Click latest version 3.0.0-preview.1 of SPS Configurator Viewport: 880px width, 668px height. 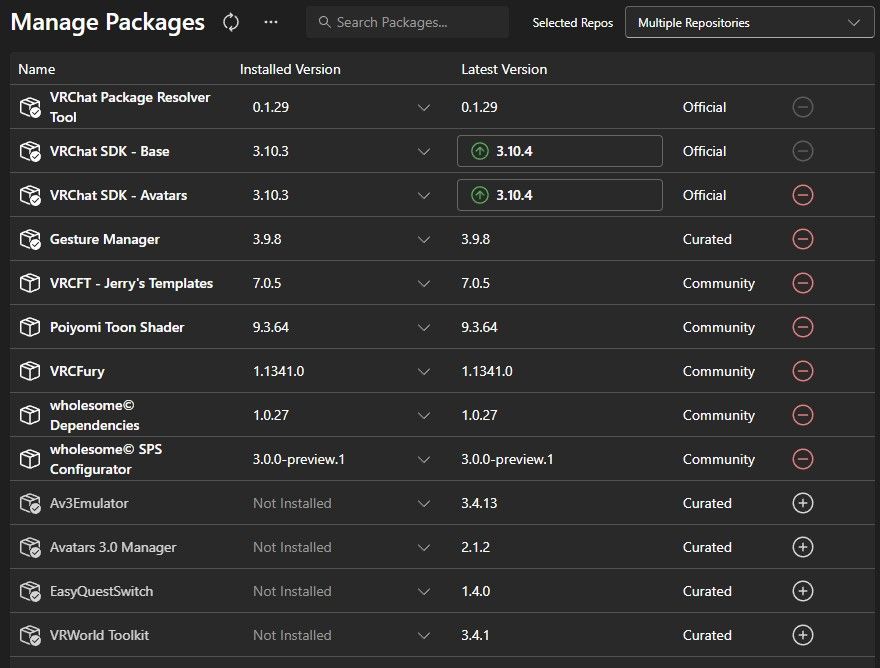pyautogui.click(x=507, y=459)
